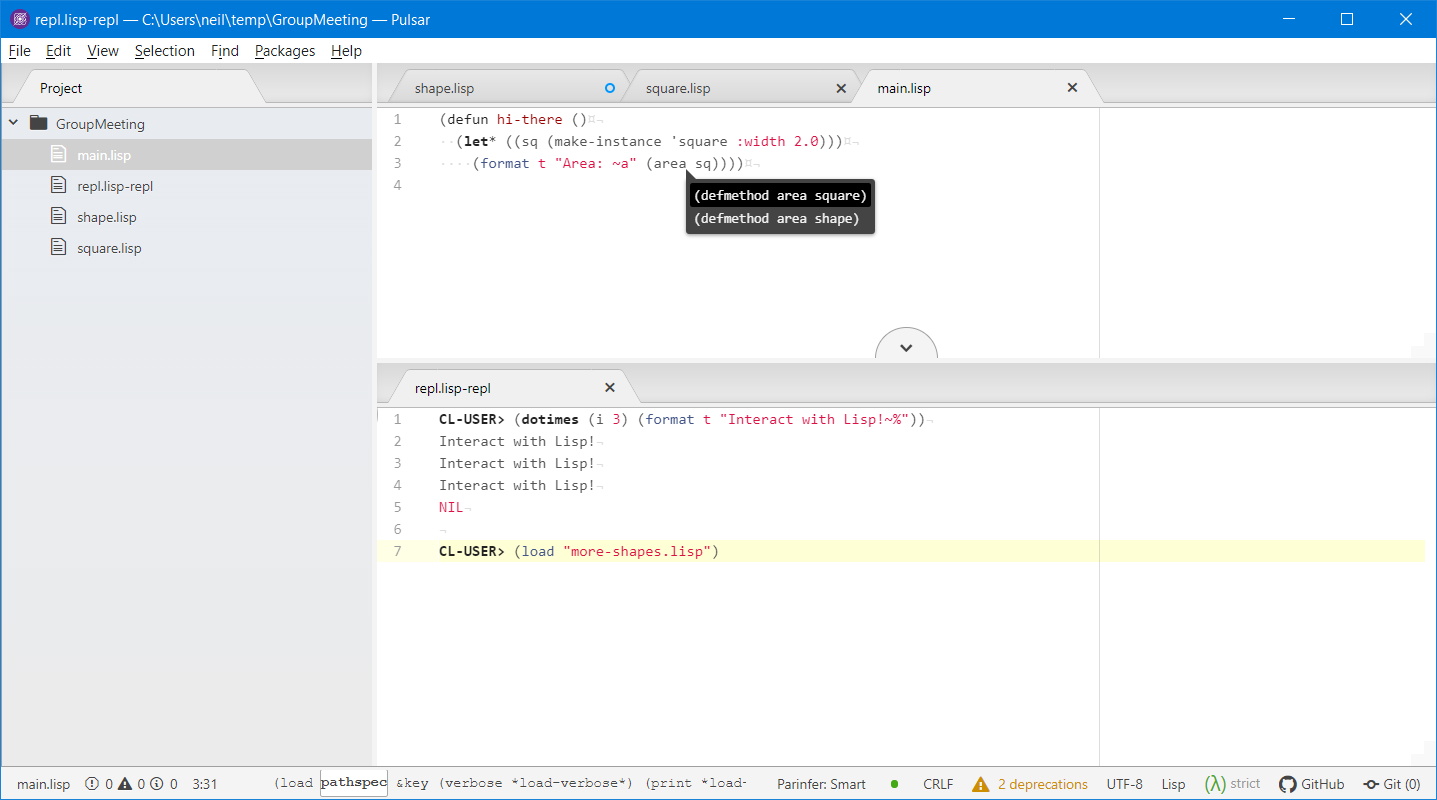Open the Selection menu
The height and width of the screenshot is (800, 1437).
coord(165,51)
